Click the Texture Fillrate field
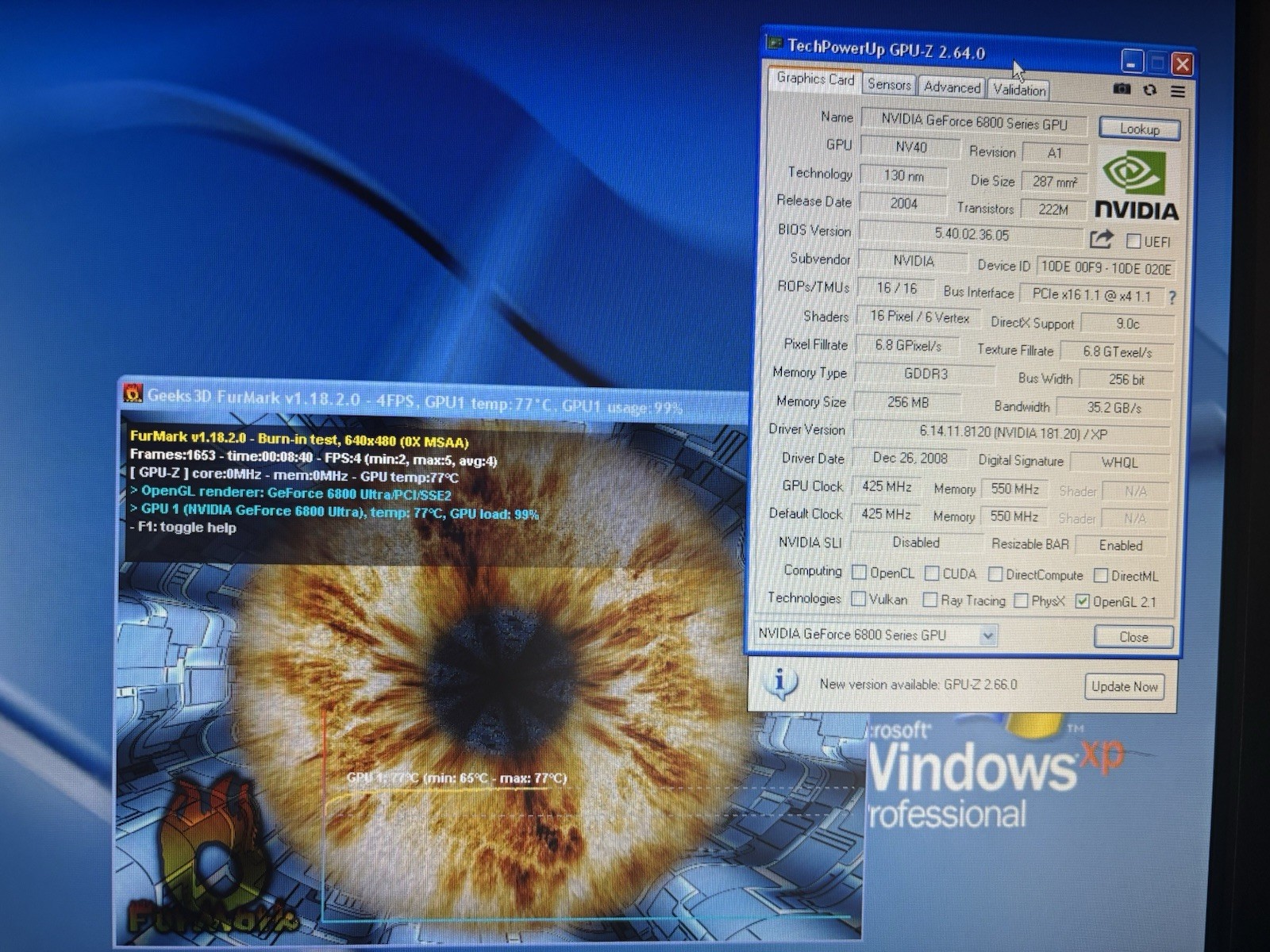Viewport: 1270px width, 952px height. (x=1117, y=351)
